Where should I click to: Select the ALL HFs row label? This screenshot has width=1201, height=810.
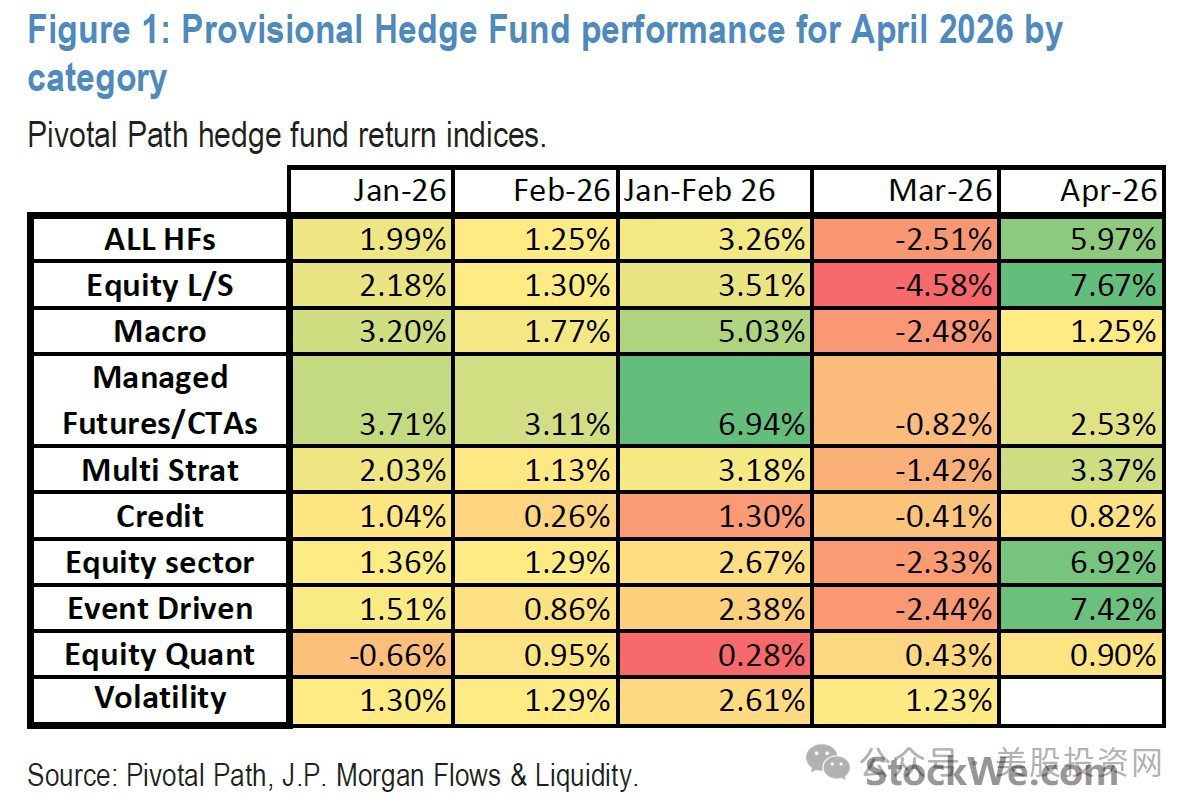pyautogui.click(x=160, y=239)
